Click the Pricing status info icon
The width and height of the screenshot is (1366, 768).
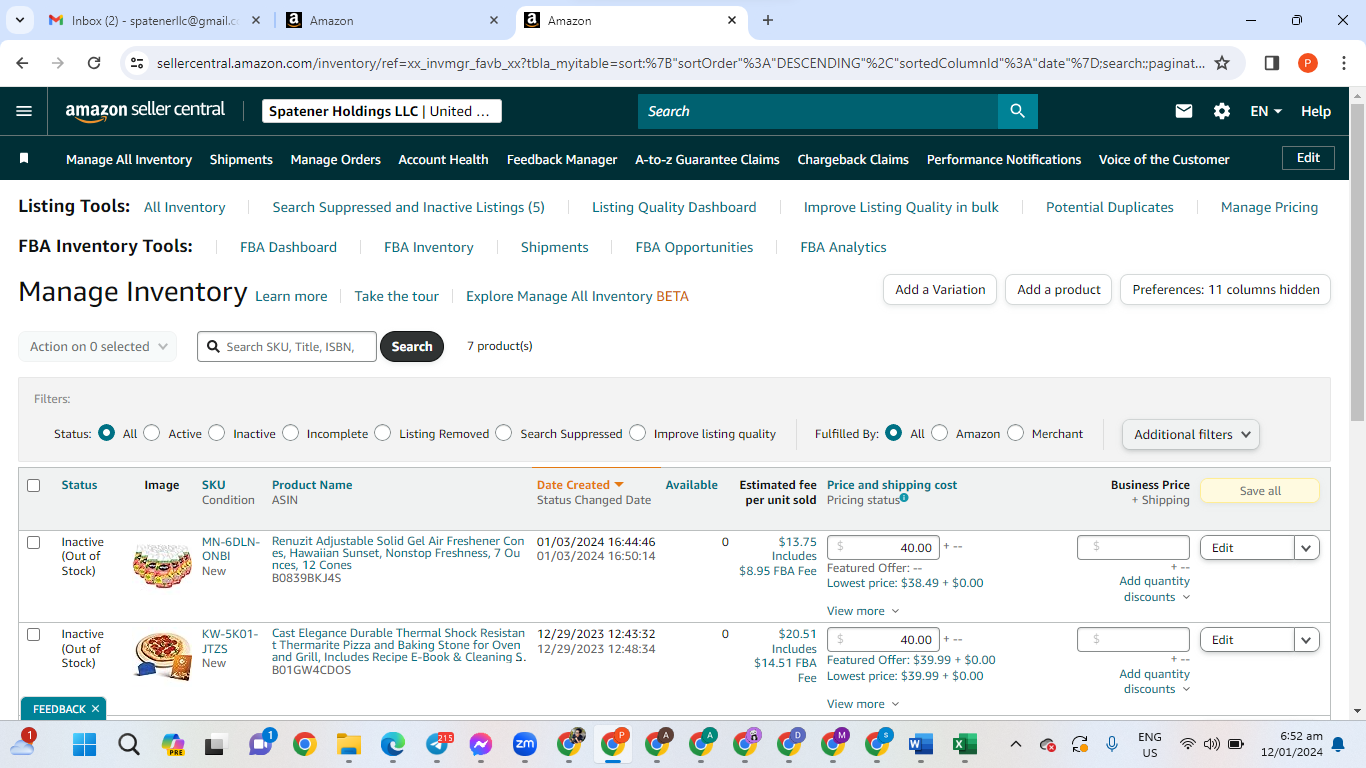904,498
